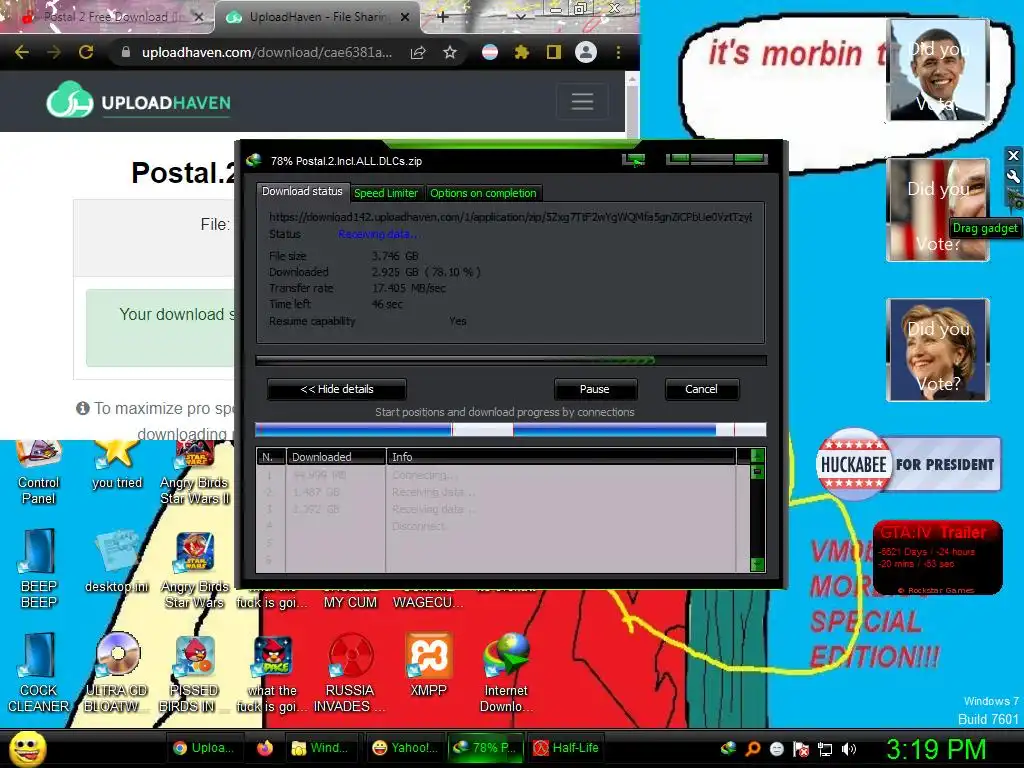This screenshot has height=768, width=1024.
Task: Expand the UploadHaven hamburger navigation menu
Action: [x=582, y=101]
